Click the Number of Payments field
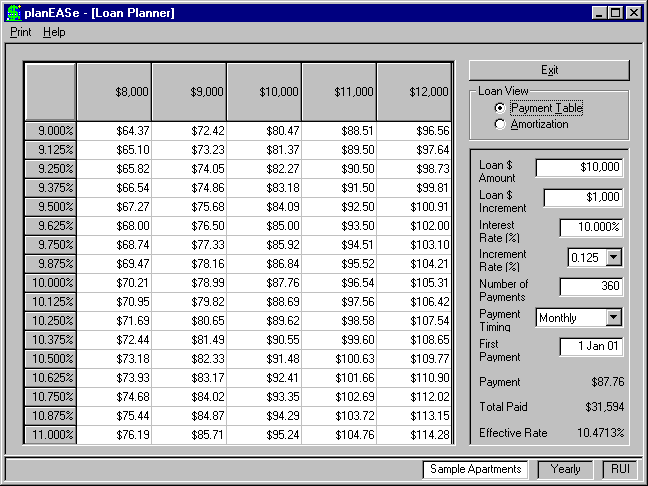The image size is (648, 486). 591,286
